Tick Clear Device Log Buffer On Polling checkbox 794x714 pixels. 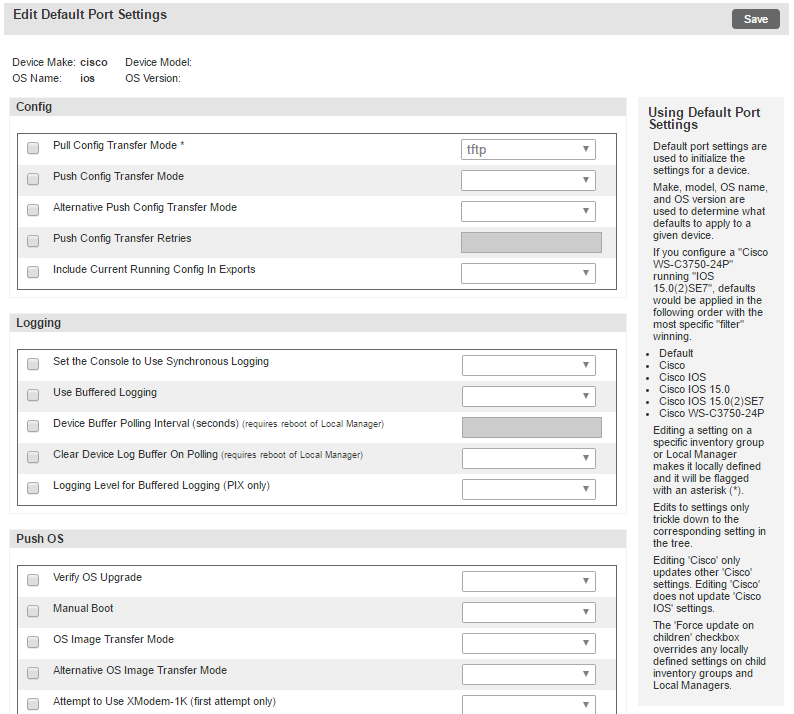click(33, 457)
